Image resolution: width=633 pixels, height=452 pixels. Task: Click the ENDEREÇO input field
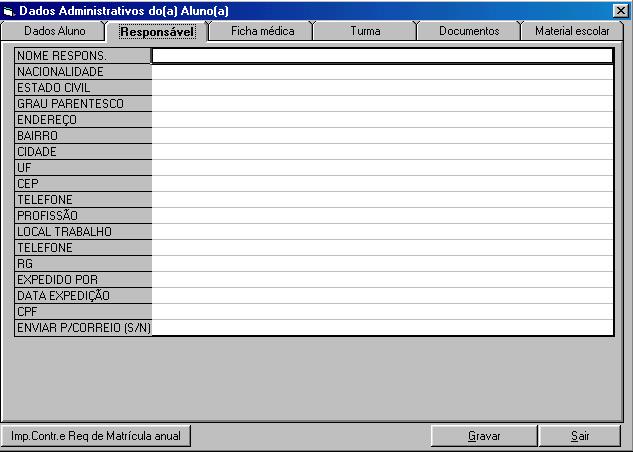[x=382, y=120]
